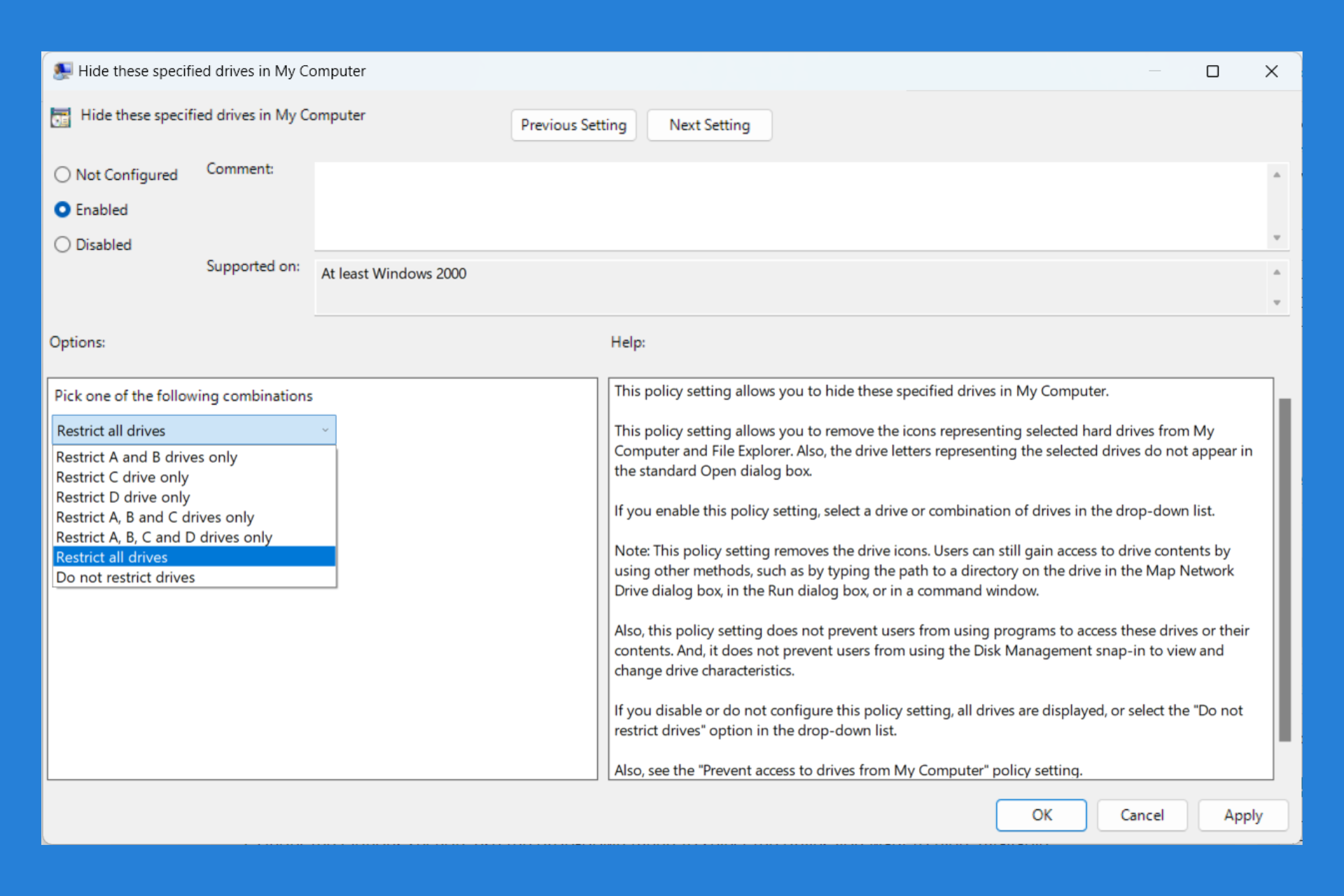Click the policy setting icon beside the heading

point(61,117)
